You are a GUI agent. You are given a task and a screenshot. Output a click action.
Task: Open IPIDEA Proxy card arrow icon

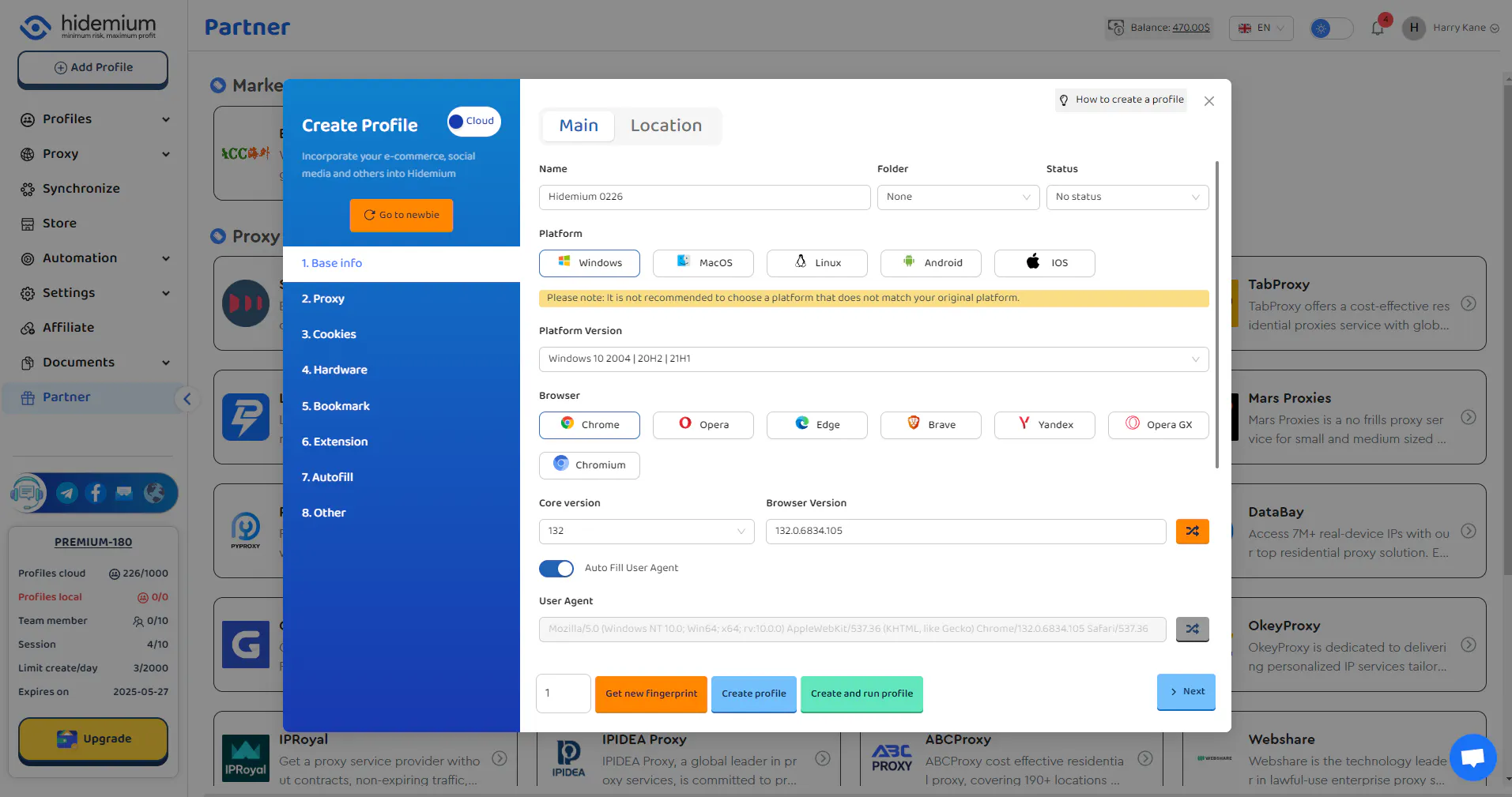pos(823,758)
